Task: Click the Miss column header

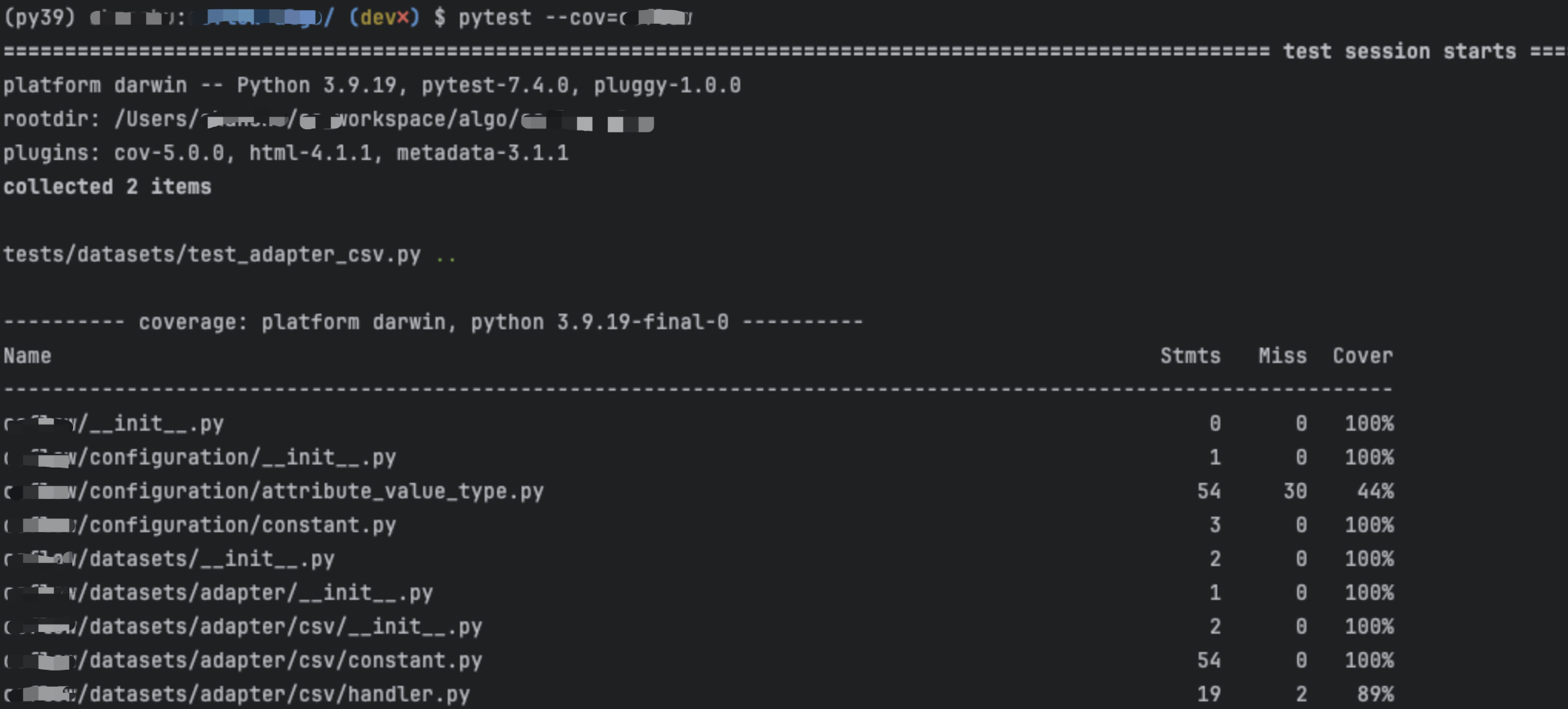Action: coord(1282,356)
